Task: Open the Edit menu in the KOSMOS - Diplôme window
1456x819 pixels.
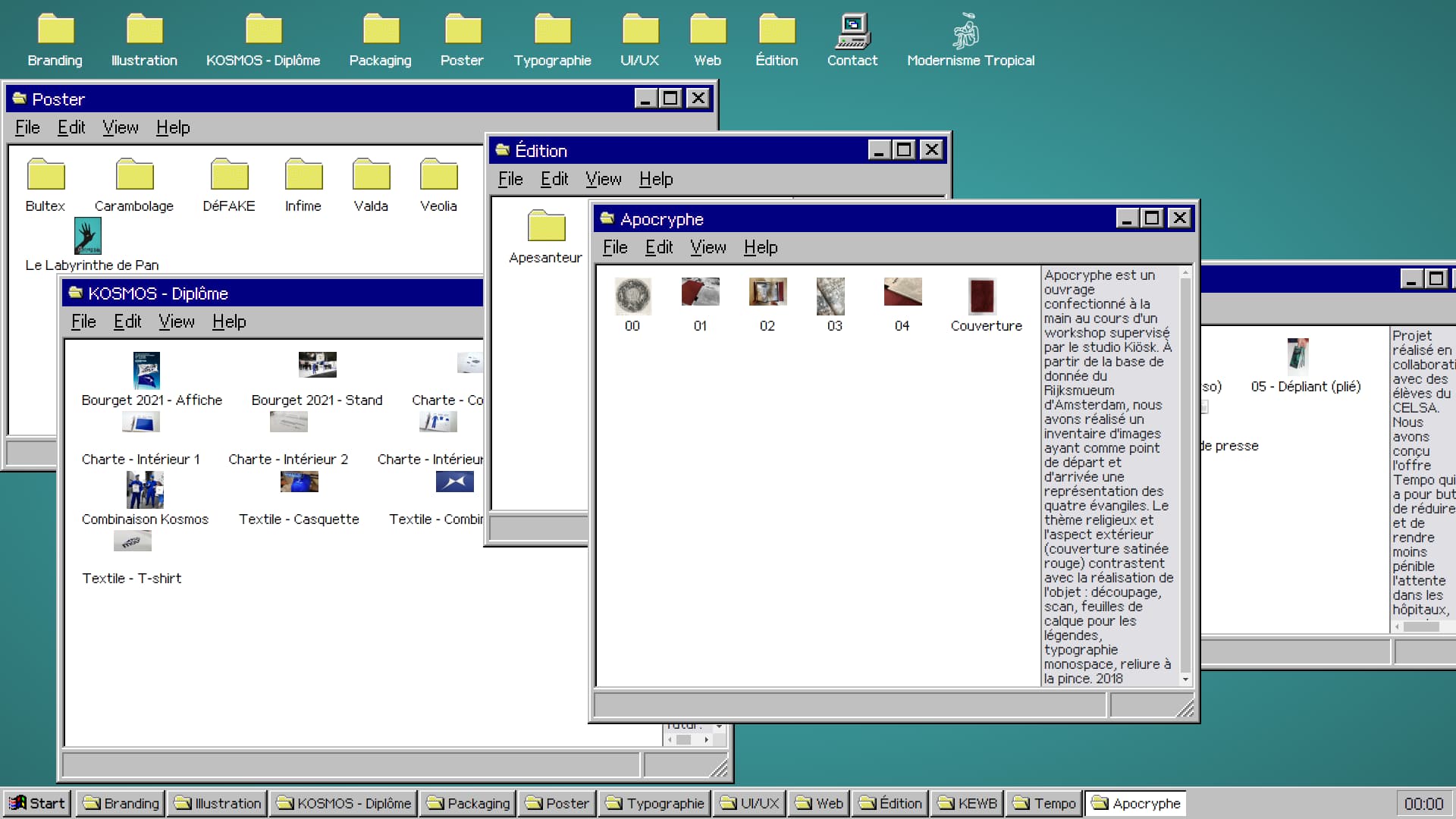Action: coord(127,322)
